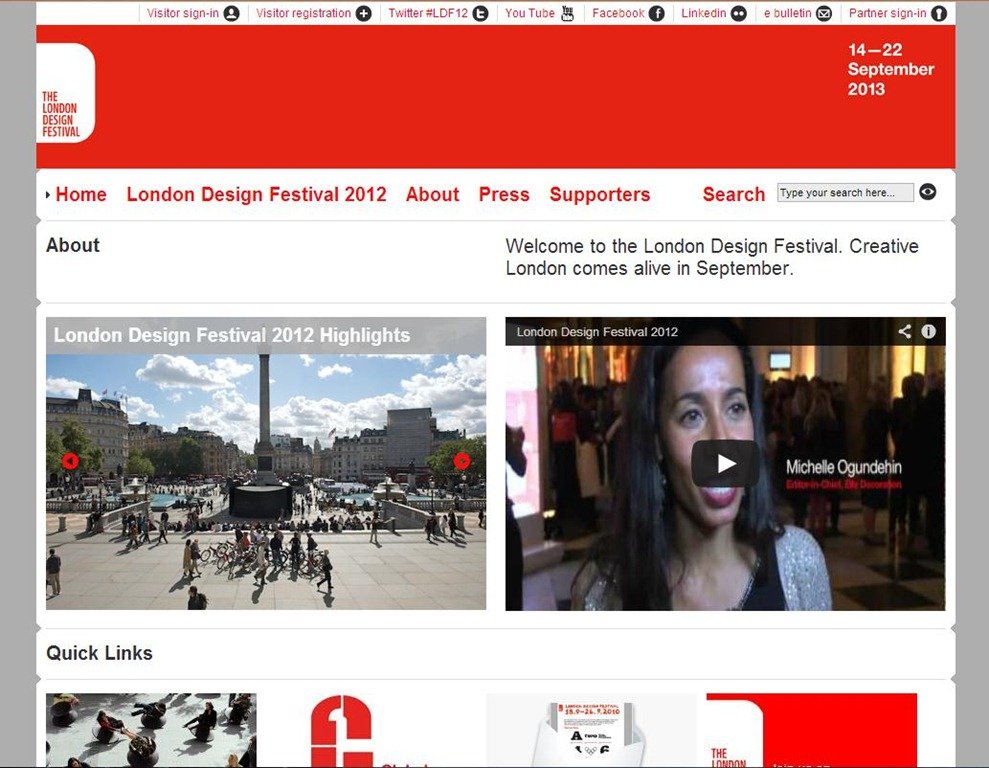Image resolution: width=989 pixels, height=768 pixels.
Task: Open the 2010 festival envelope quick link
Action: [x=591, y=731]
